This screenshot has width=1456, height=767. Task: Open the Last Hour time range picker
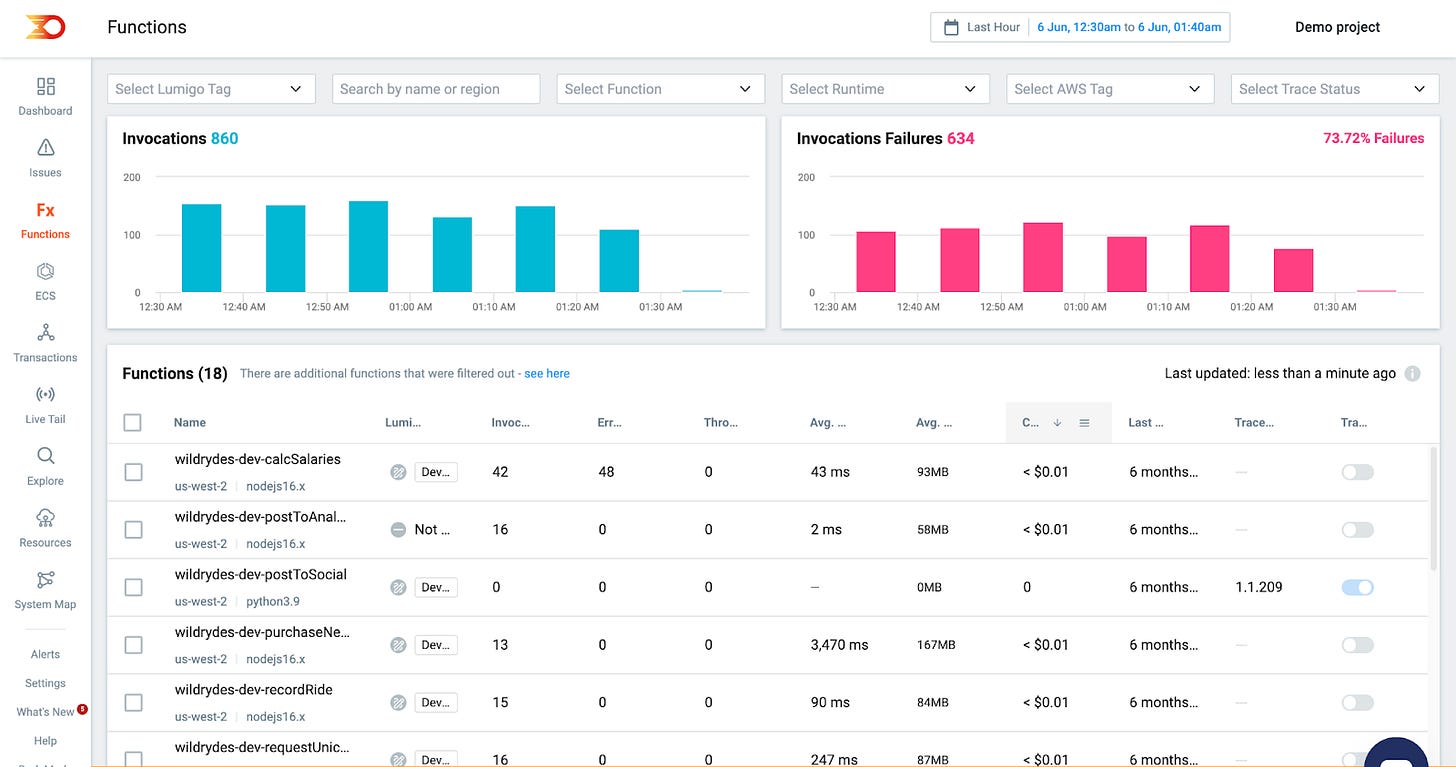click(1080, 27)
